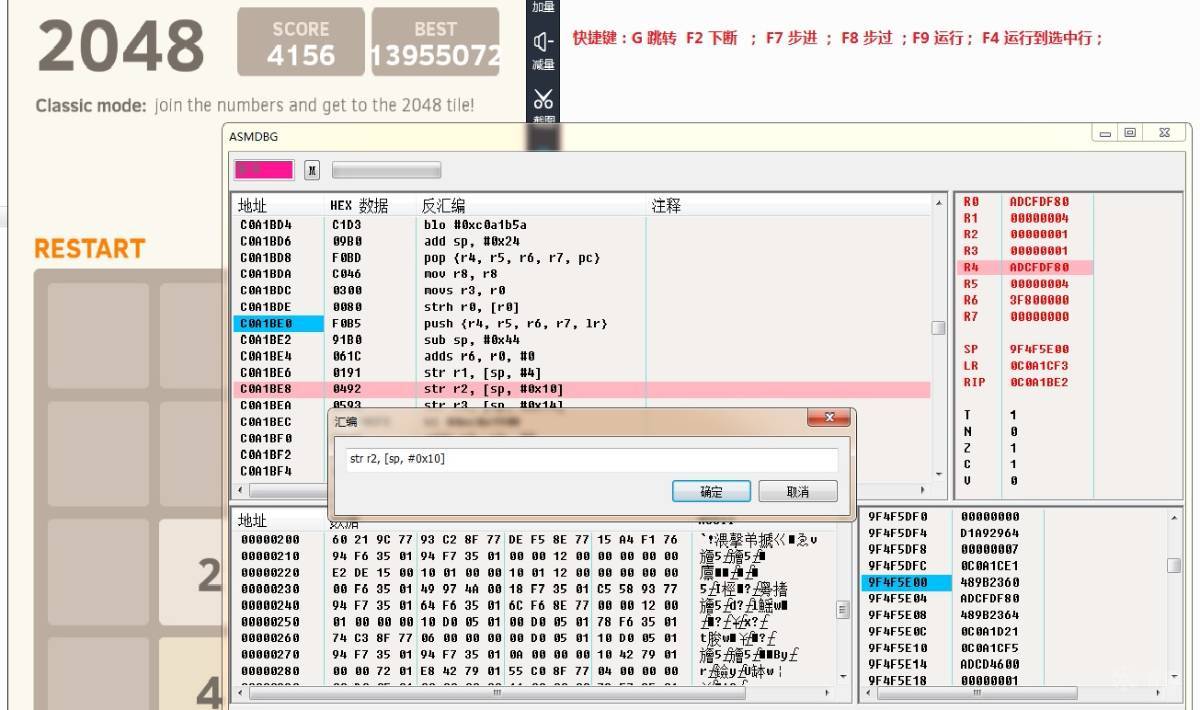
Task: Select the LR register value 0C0A1CF3
Action: click(x=1039, y=366)
